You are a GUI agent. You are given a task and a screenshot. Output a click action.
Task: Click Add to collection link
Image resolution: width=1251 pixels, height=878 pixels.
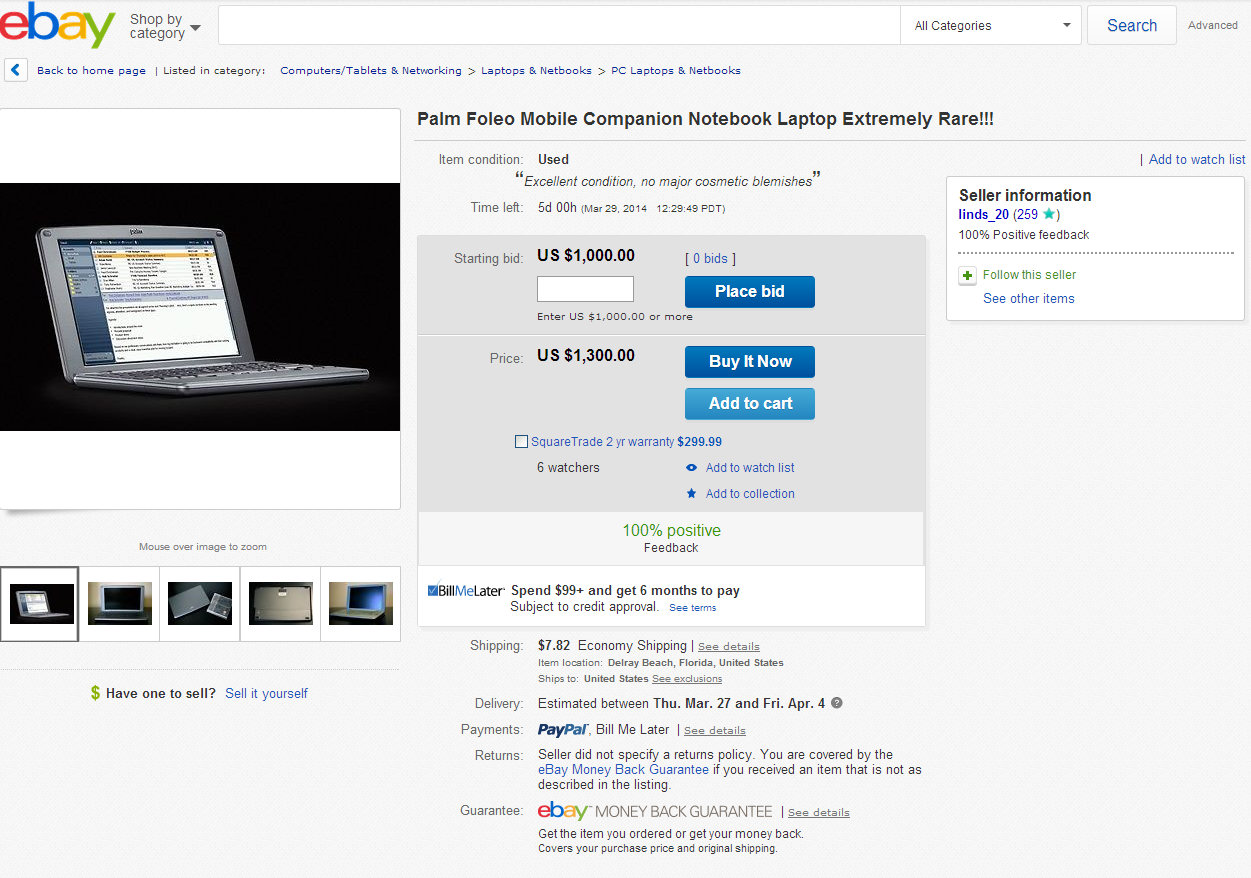(750, 494)
